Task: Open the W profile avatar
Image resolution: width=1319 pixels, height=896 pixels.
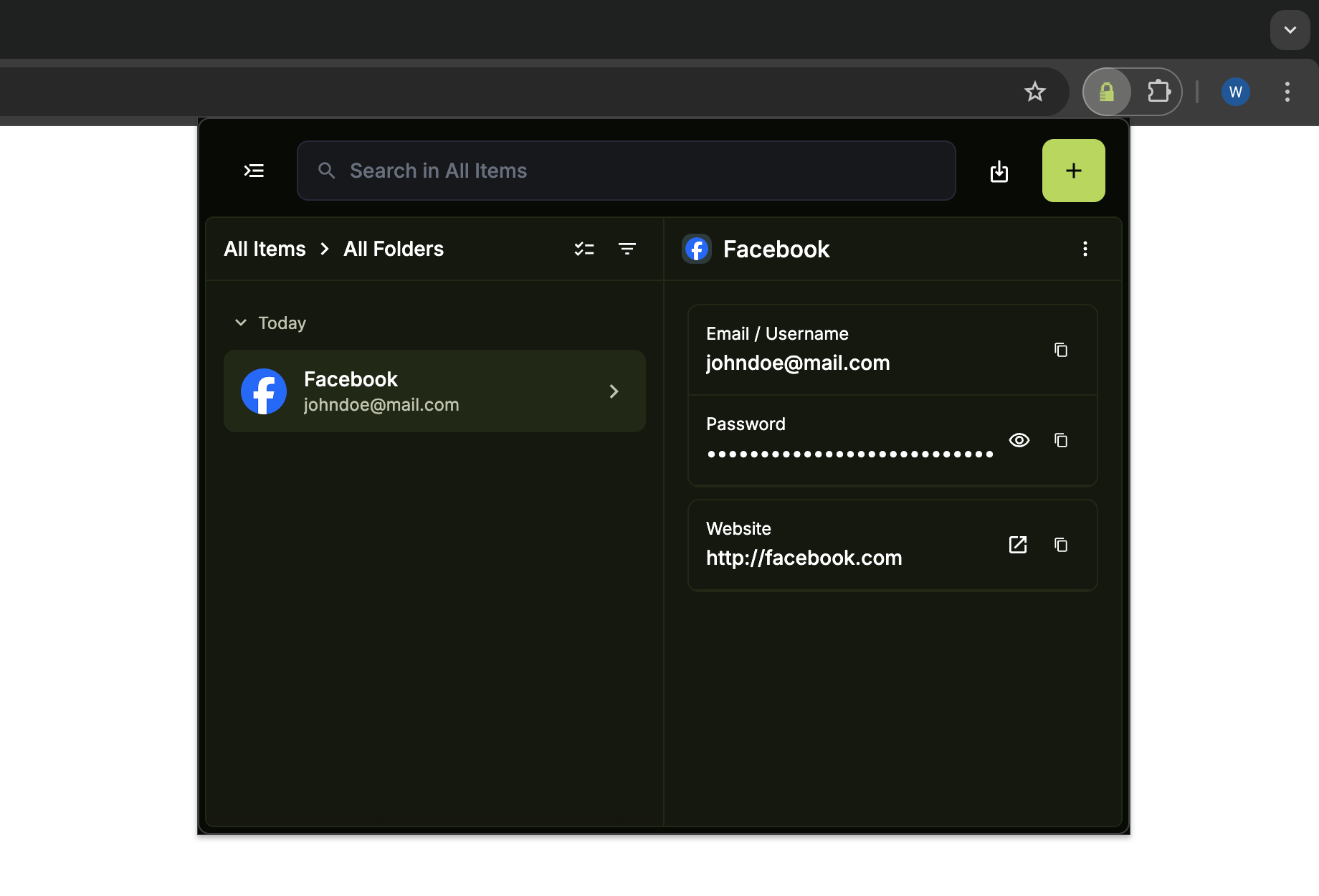Action: [x=1236, y=92]
